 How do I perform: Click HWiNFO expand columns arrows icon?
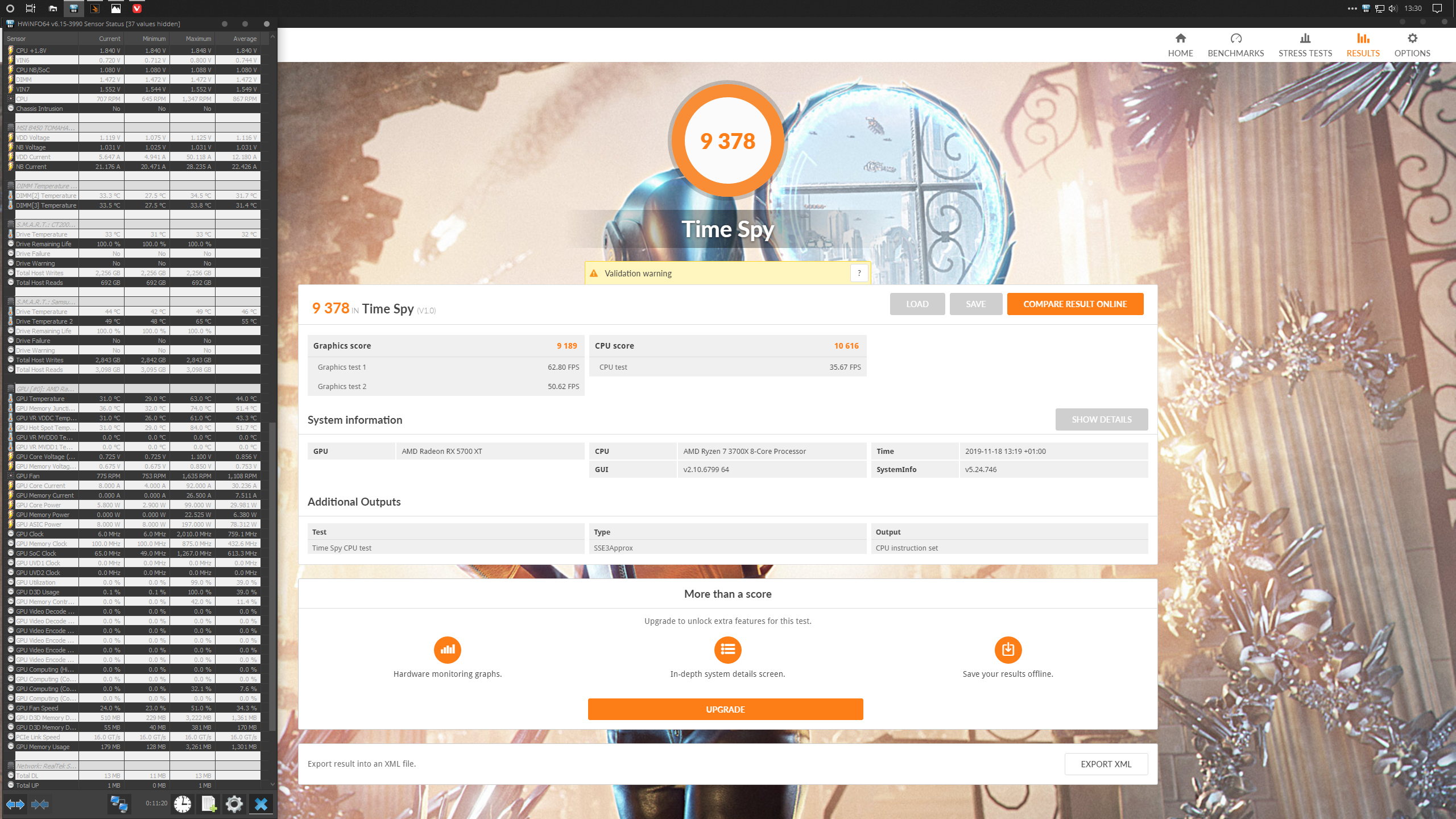tap(15, 804)
